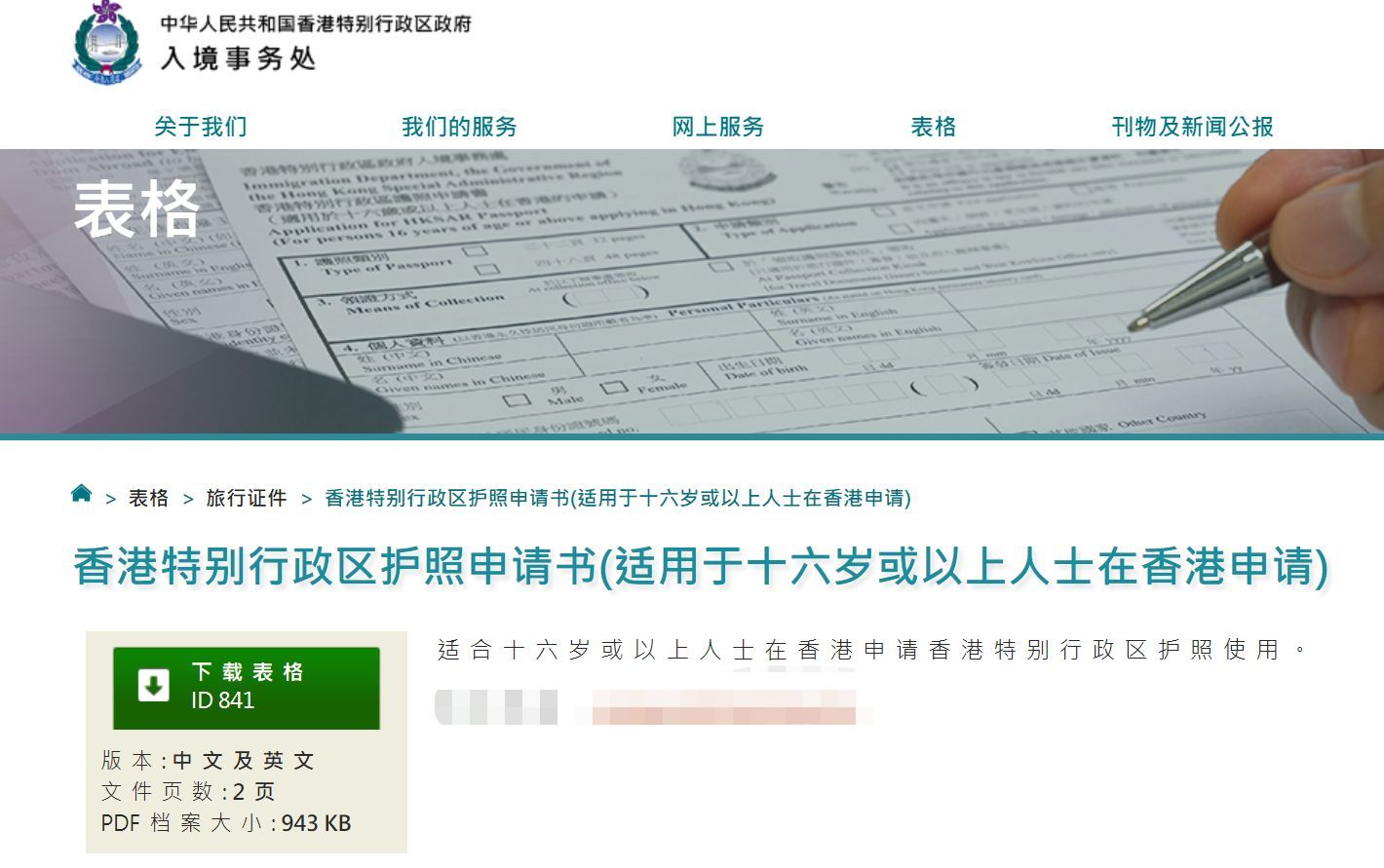The image size is (1384, 868).
Task: Open the 我们的服务 navigation menu
Action: [x=458, y=126]
